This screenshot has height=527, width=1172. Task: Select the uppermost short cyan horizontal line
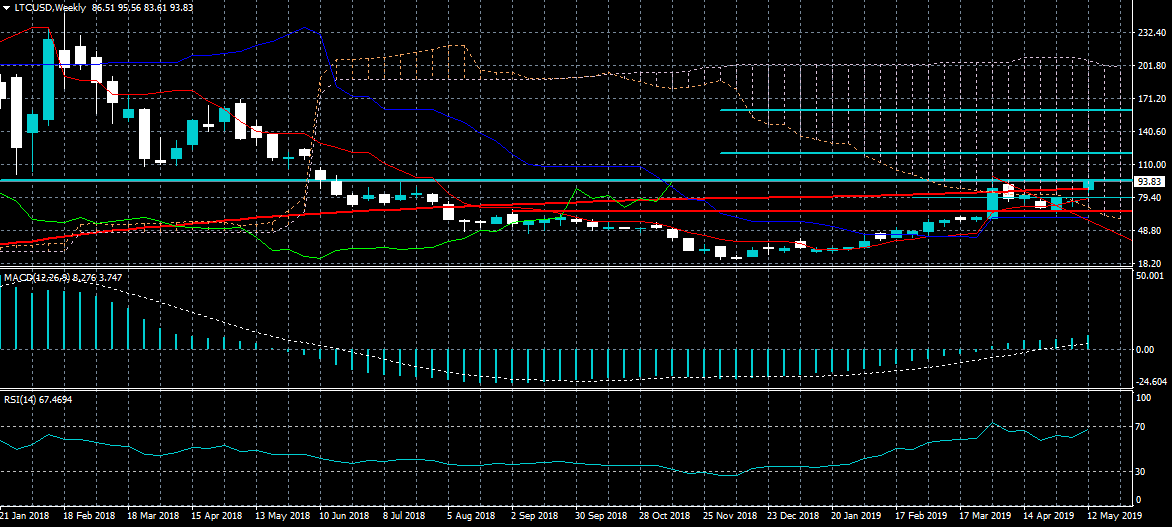[x=925, y=110]
